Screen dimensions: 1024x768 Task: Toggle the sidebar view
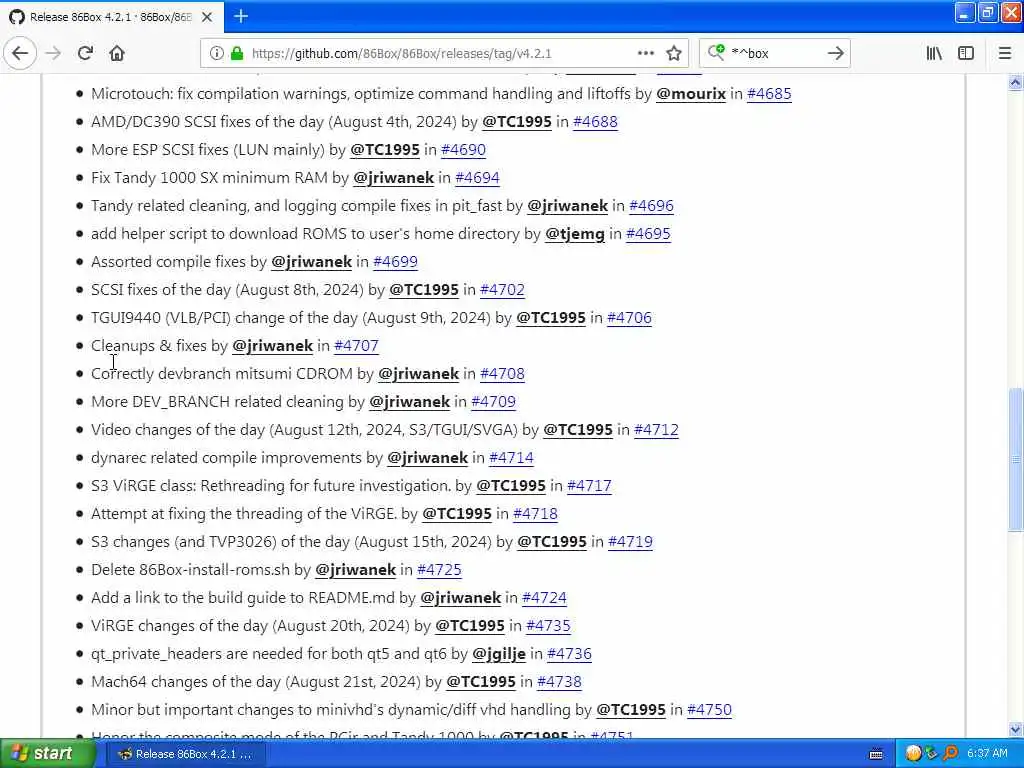tap(966, 54)
